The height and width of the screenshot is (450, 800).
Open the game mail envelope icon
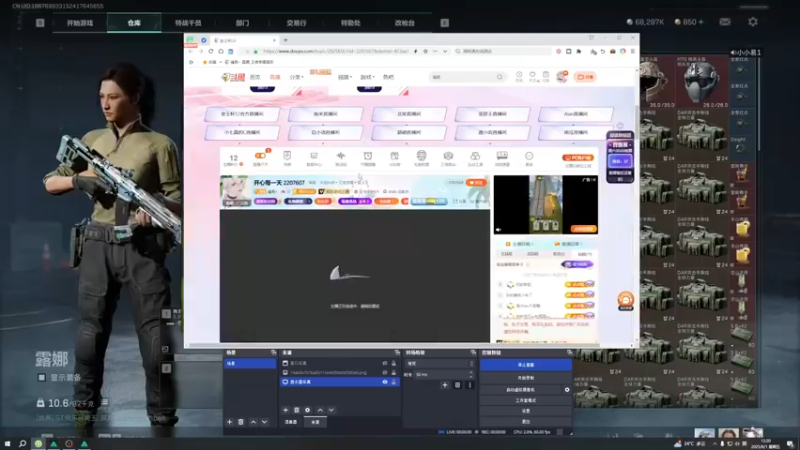pos(724,22)
